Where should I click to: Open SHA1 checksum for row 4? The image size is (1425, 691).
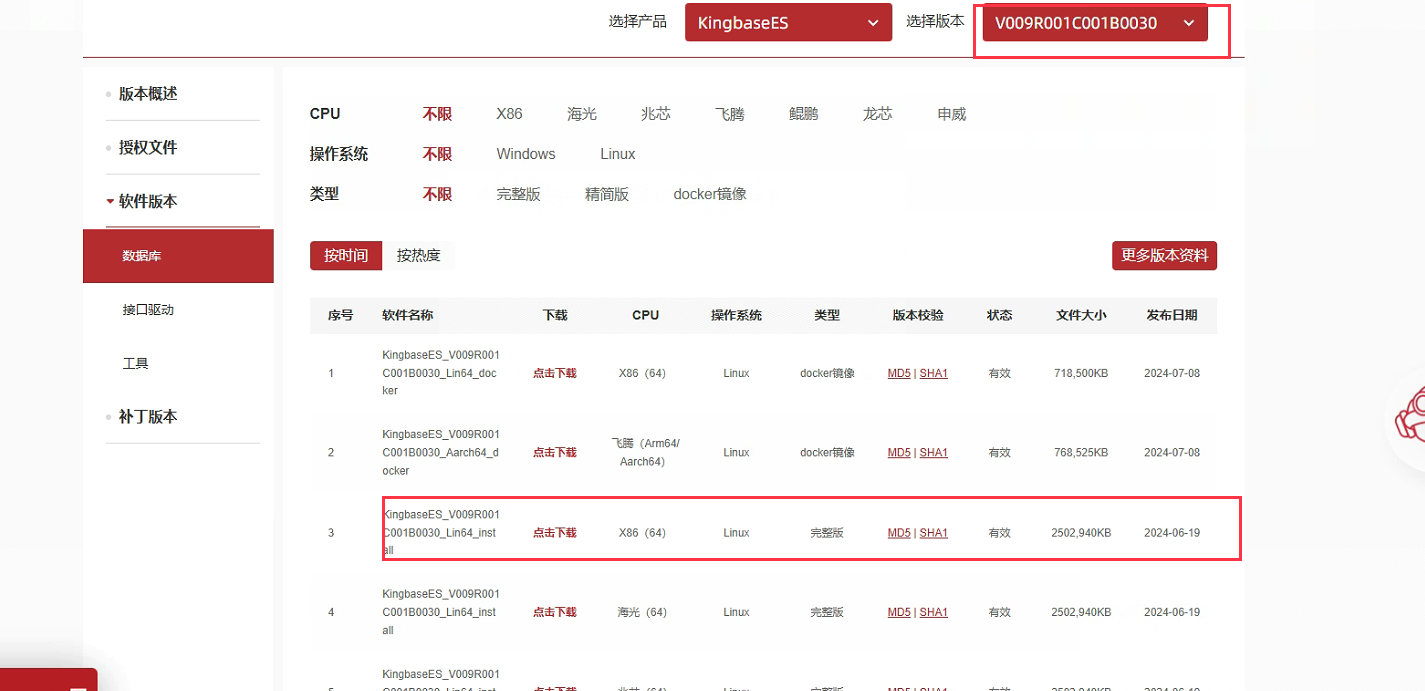click(934, 612)
